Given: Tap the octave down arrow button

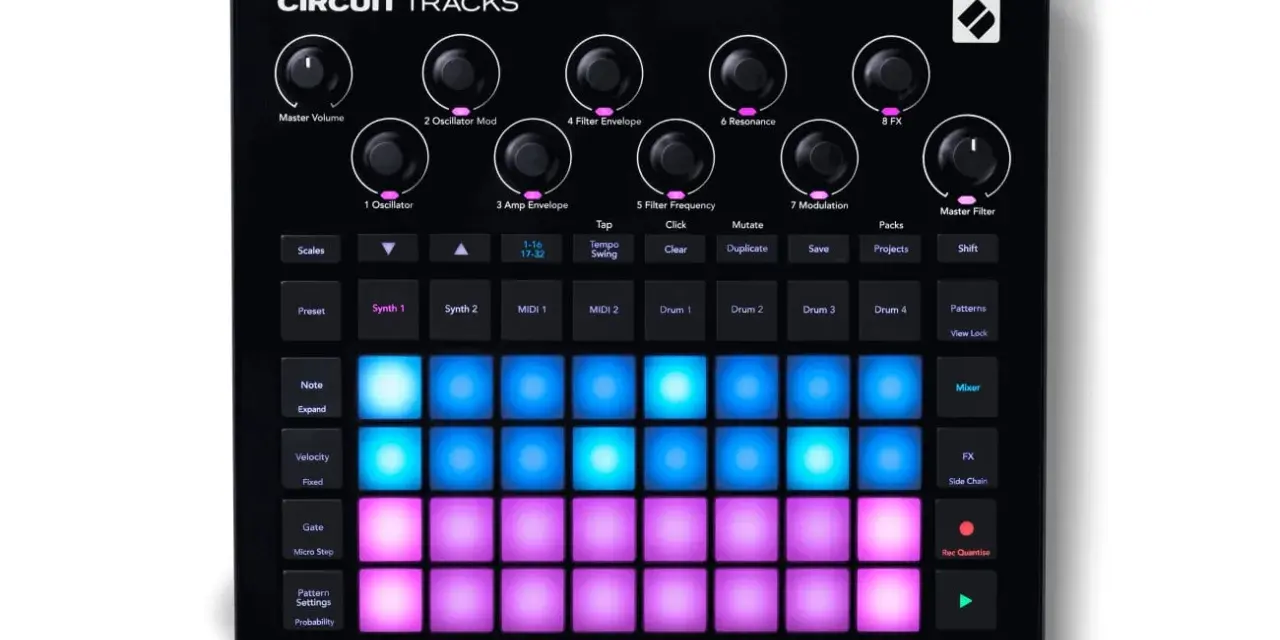Looking at the screenshot, I should click(389, 249).
